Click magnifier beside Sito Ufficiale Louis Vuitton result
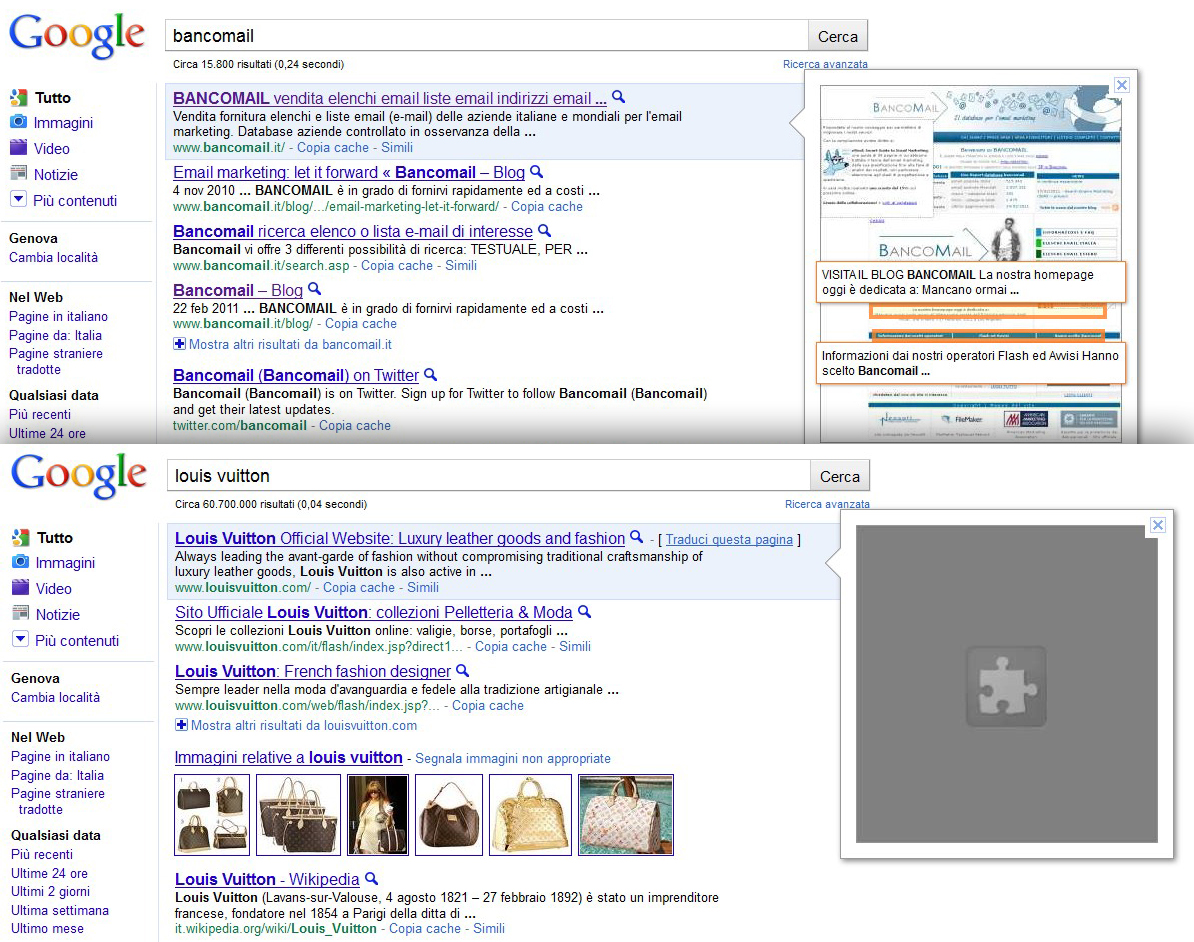1194x942 pixels. (584, 612)
